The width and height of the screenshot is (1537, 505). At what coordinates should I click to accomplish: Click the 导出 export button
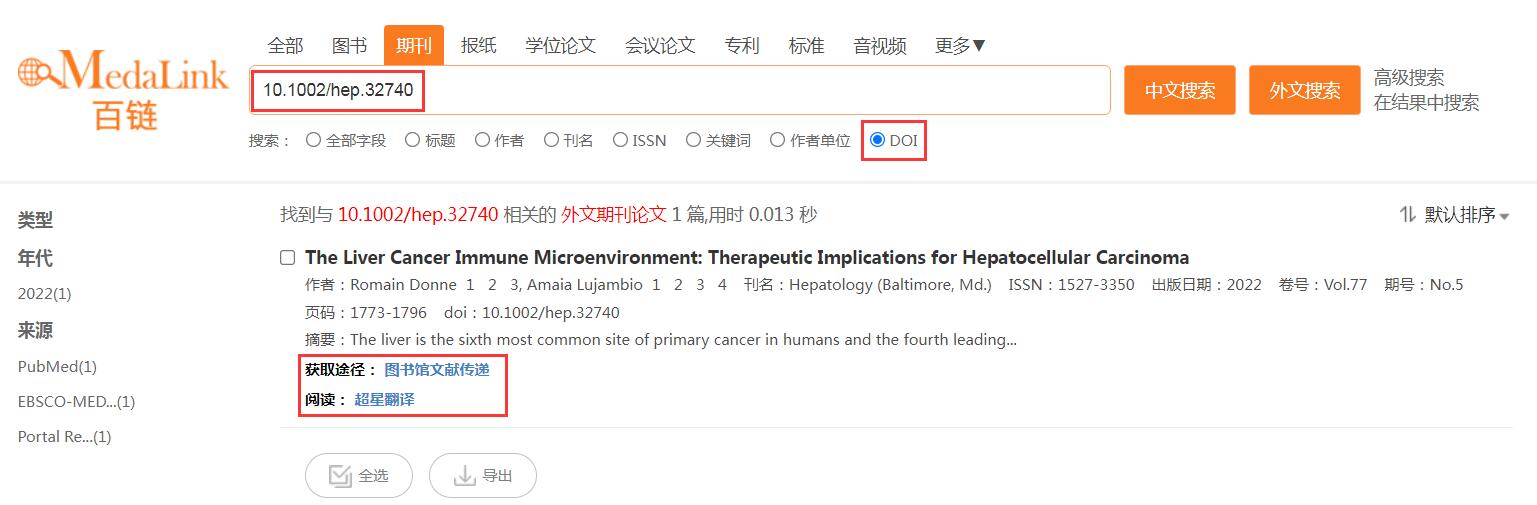(483, 475)
